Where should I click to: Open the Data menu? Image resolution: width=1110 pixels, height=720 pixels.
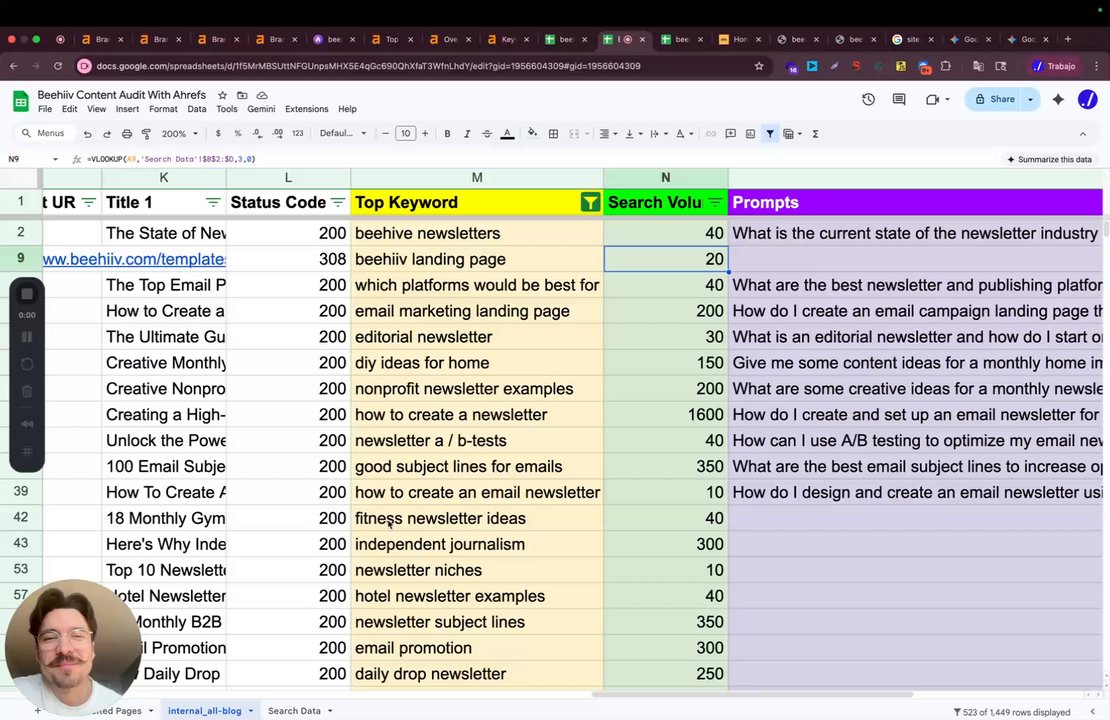click(197, 109)
